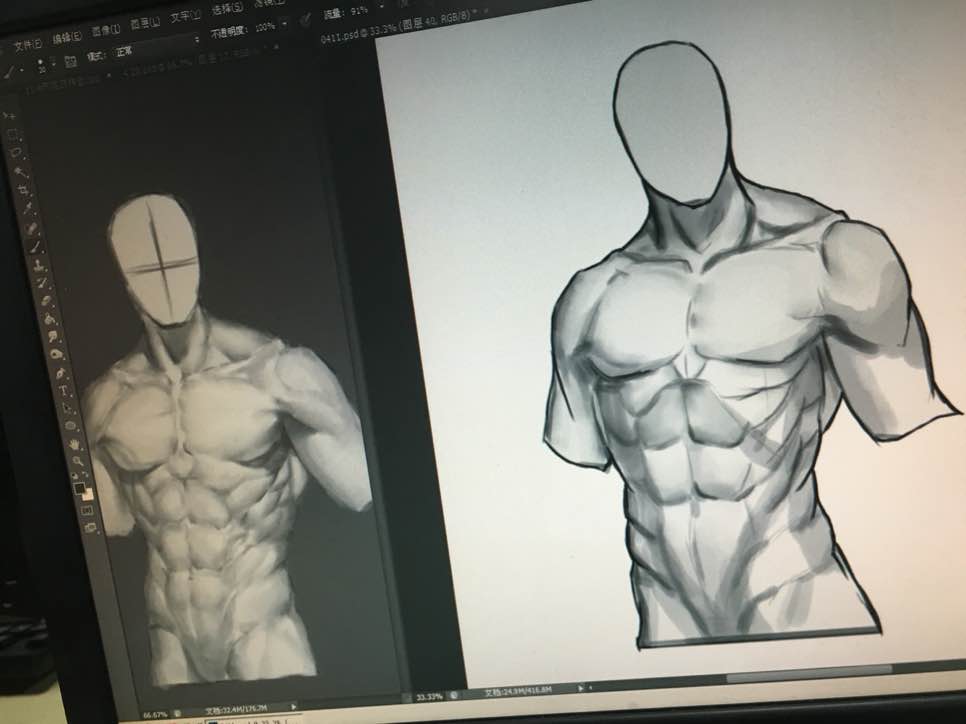Click the 66.67% zoom field
This screenshot has height=724, width=966.
(x=155, y=715)
